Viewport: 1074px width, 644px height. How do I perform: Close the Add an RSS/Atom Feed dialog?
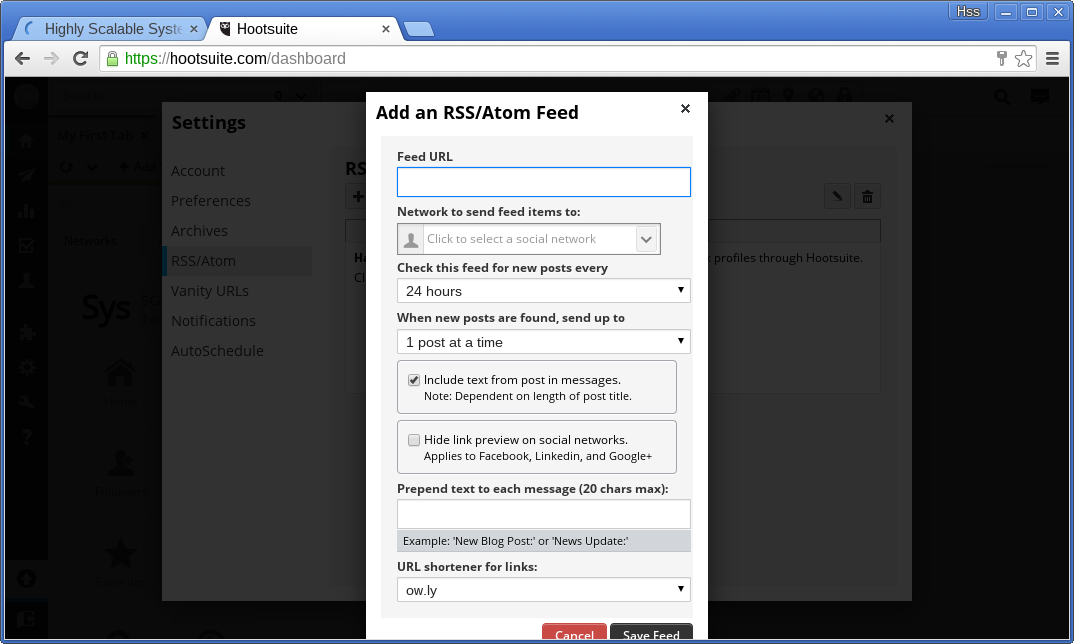[x=685, y=108]
